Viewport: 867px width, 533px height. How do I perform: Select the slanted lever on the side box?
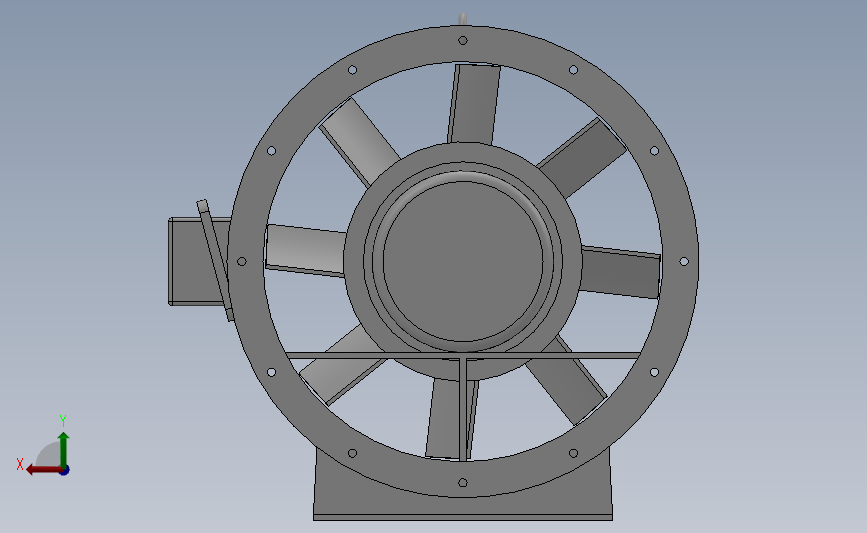(215, 260)
